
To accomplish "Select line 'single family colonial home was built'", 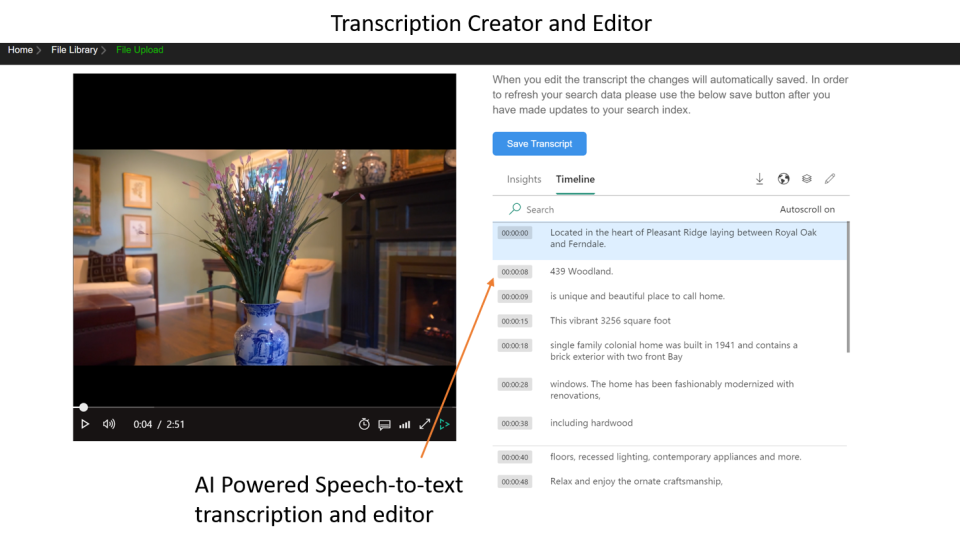I will (x=673, y=351).
